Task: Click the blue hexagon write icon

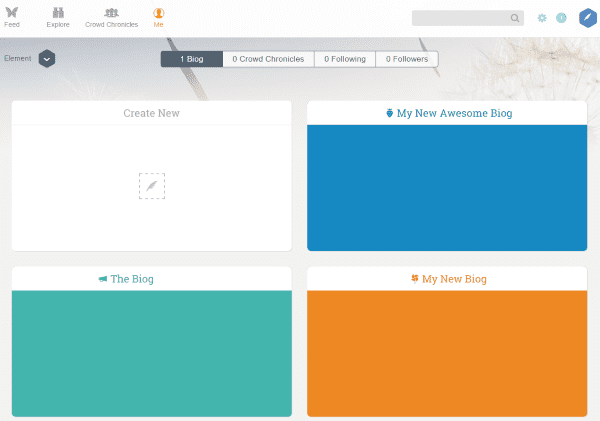Action: (587, 17)
